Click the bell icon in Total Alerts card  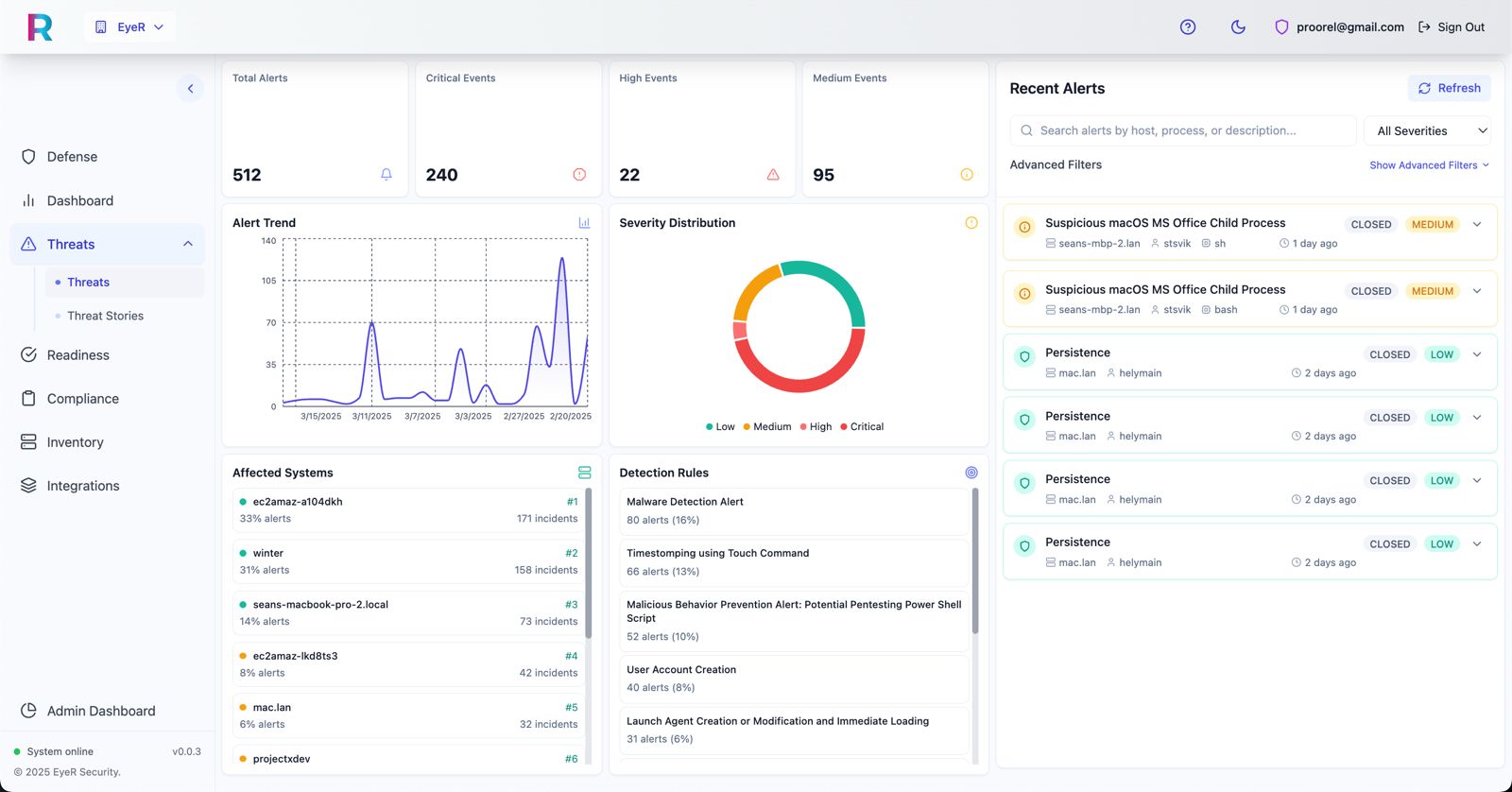pos(387,175)
